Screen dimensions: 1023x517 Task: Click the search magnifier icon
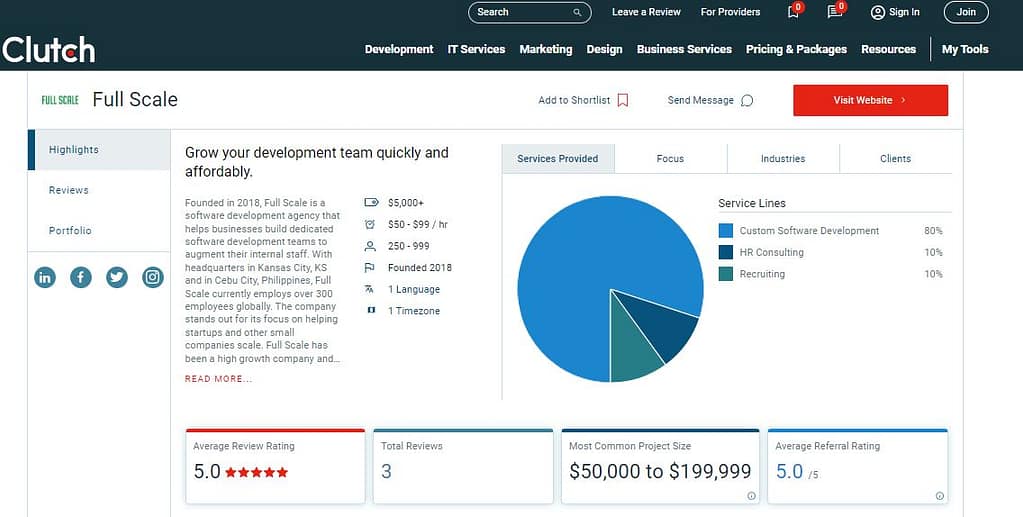(x=577, y=12)
